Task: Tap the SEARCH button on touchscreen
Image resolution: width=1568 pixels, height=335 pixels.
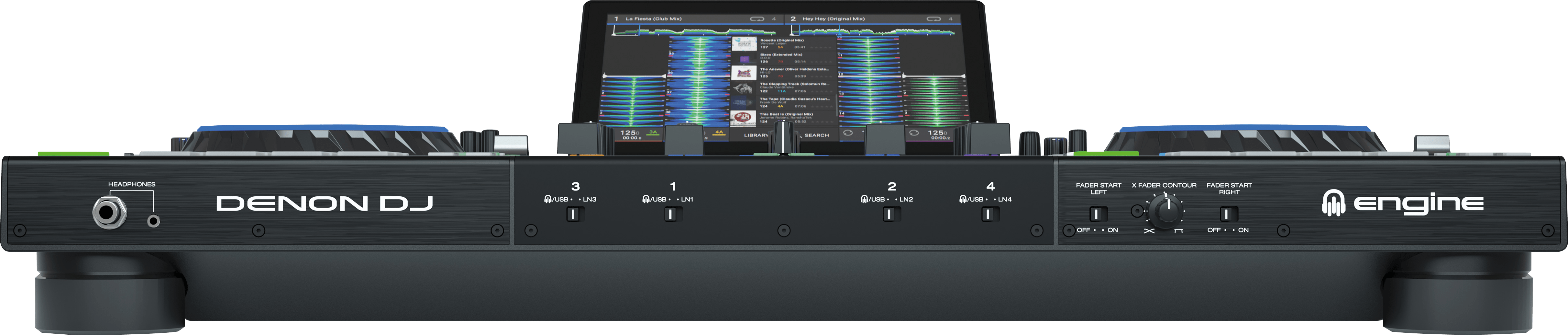Action: tap(816, 135)
